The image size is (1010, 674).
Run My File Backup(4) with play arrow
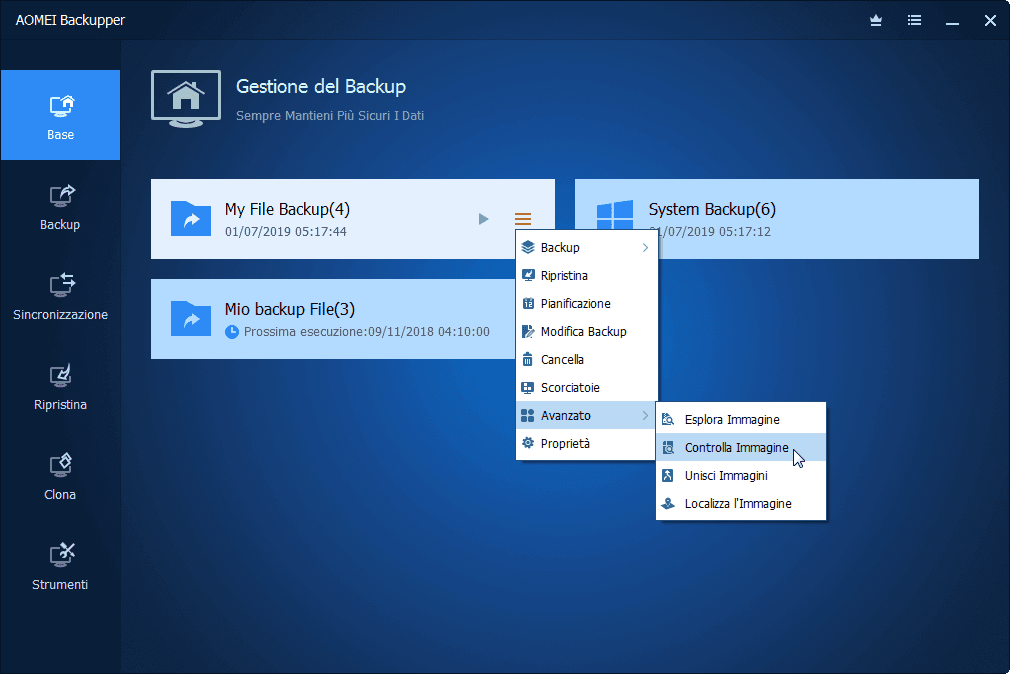click(x=483, y=219)
